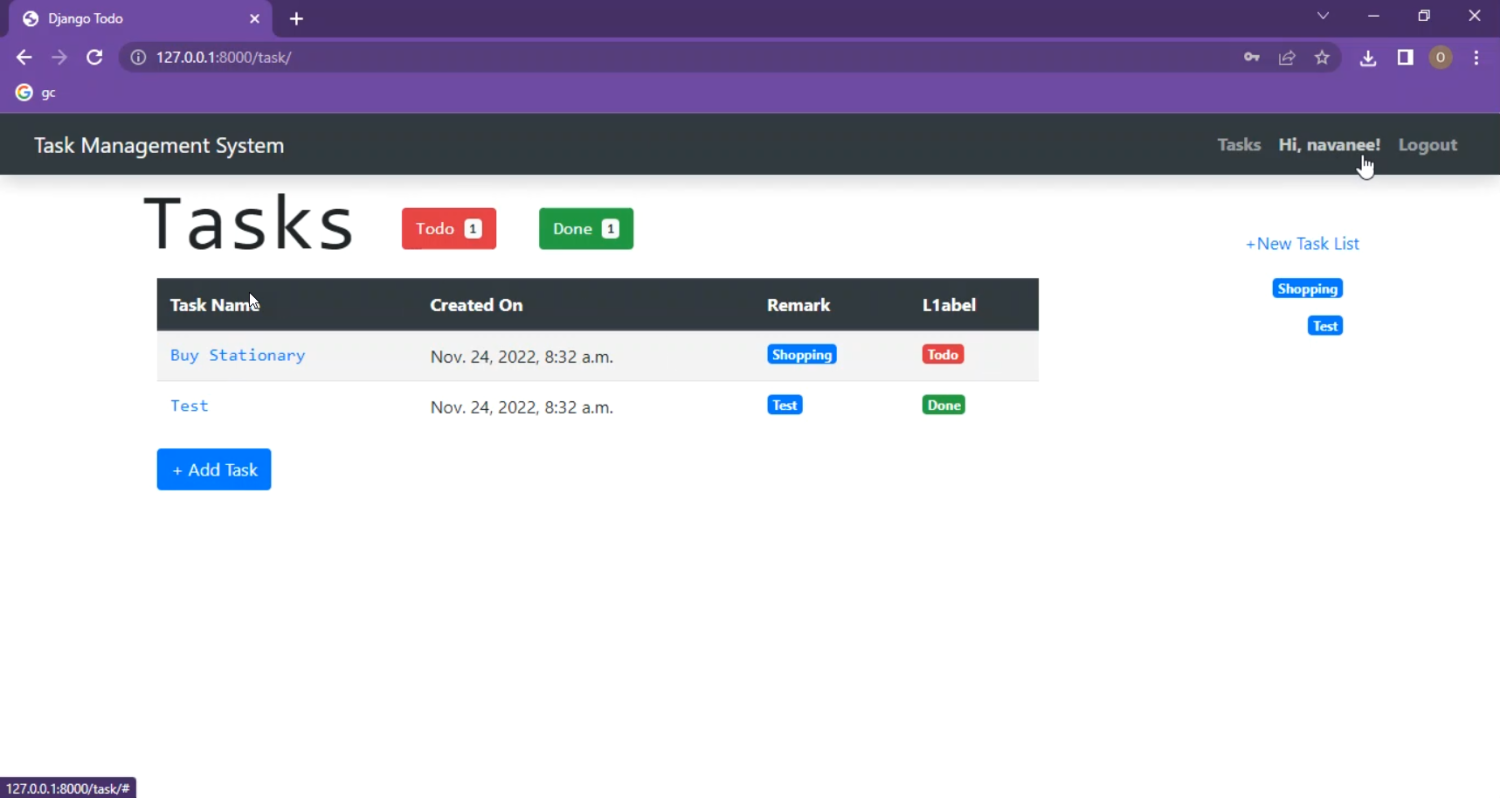
Task: Bookmark this page with the star
Action: (x=1322, y=57)
